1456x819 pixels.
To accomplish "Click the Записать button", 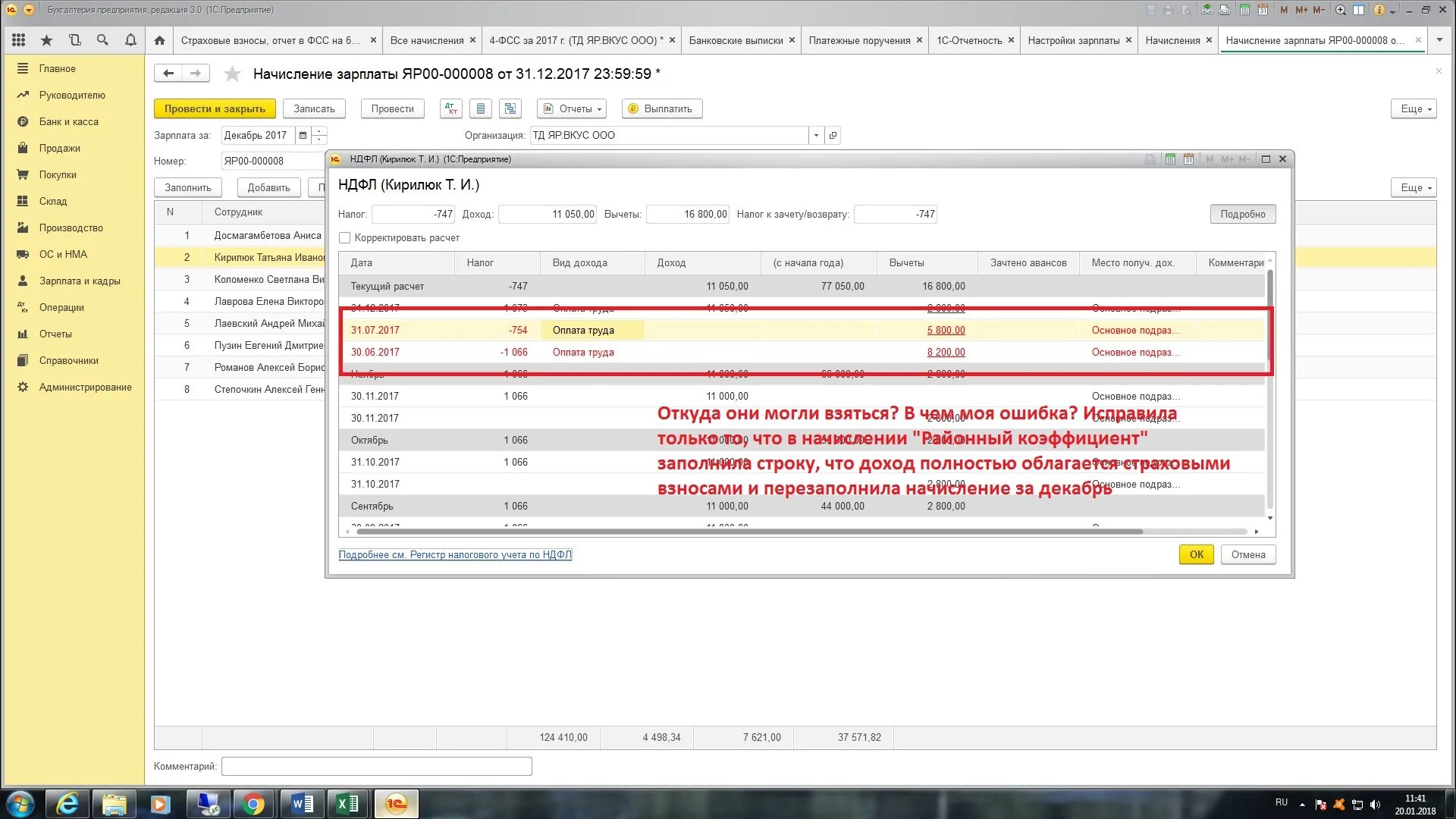I will (x=314, y=108).
